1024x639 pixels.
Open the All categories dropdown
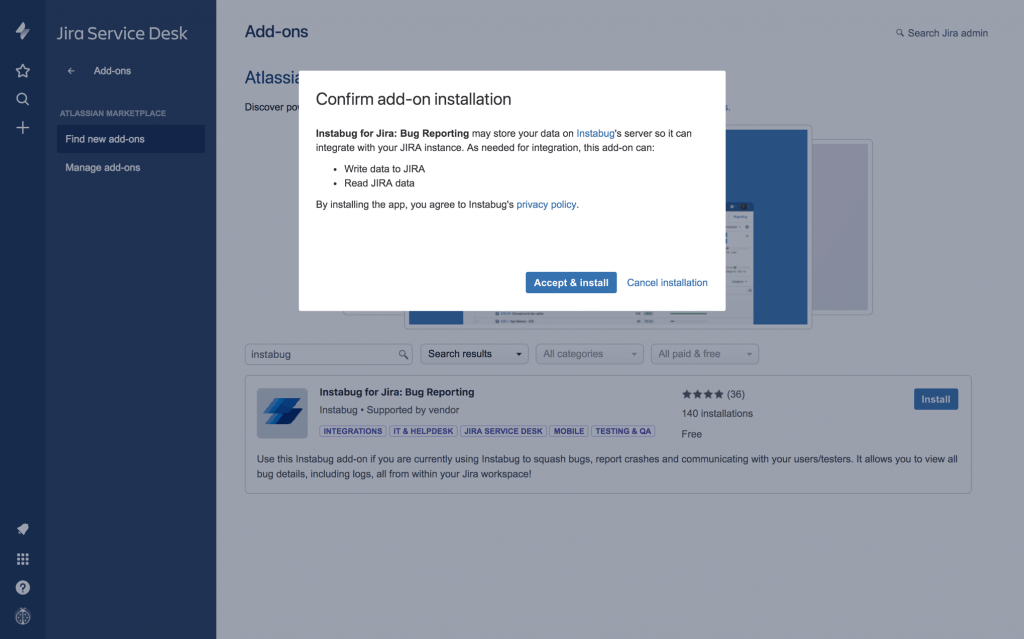(589, 353)
